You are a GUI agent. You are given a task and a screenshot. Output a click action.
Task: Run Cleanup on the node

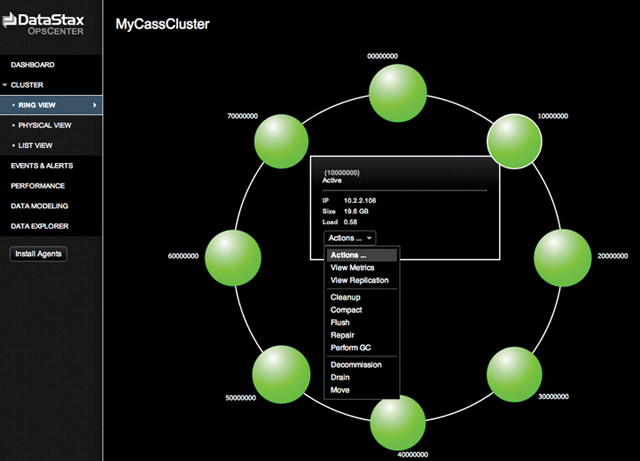click(x=345, y=297)
